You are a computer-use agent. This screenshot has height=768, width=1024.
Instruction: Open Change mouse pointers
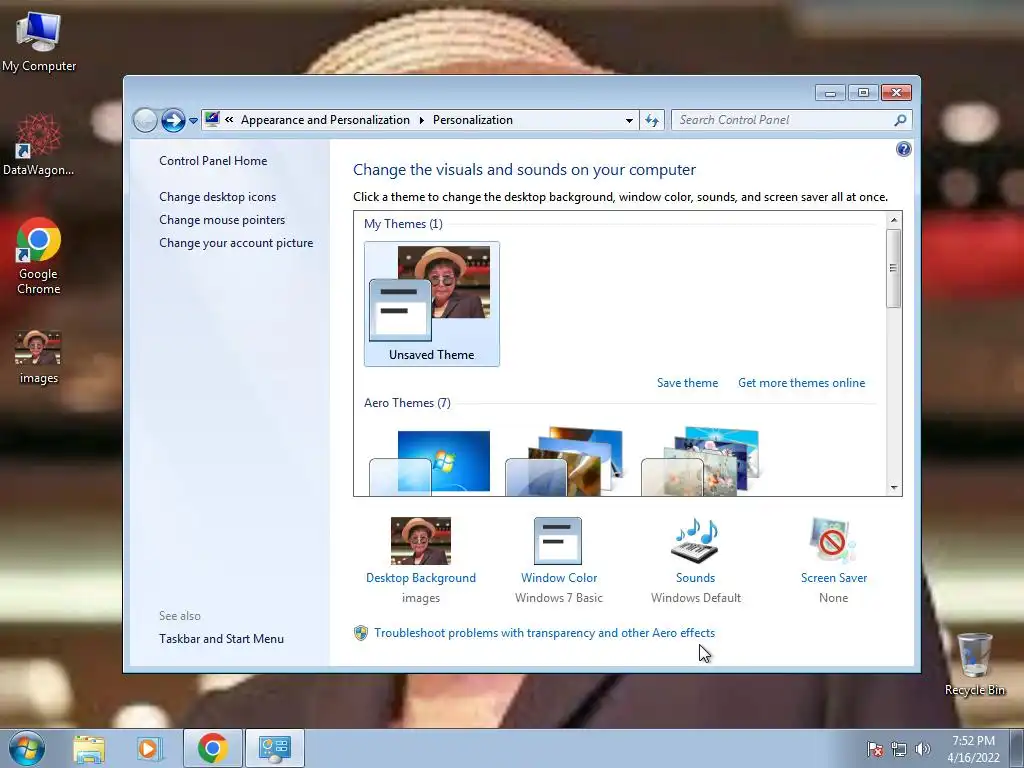(222, 219)
